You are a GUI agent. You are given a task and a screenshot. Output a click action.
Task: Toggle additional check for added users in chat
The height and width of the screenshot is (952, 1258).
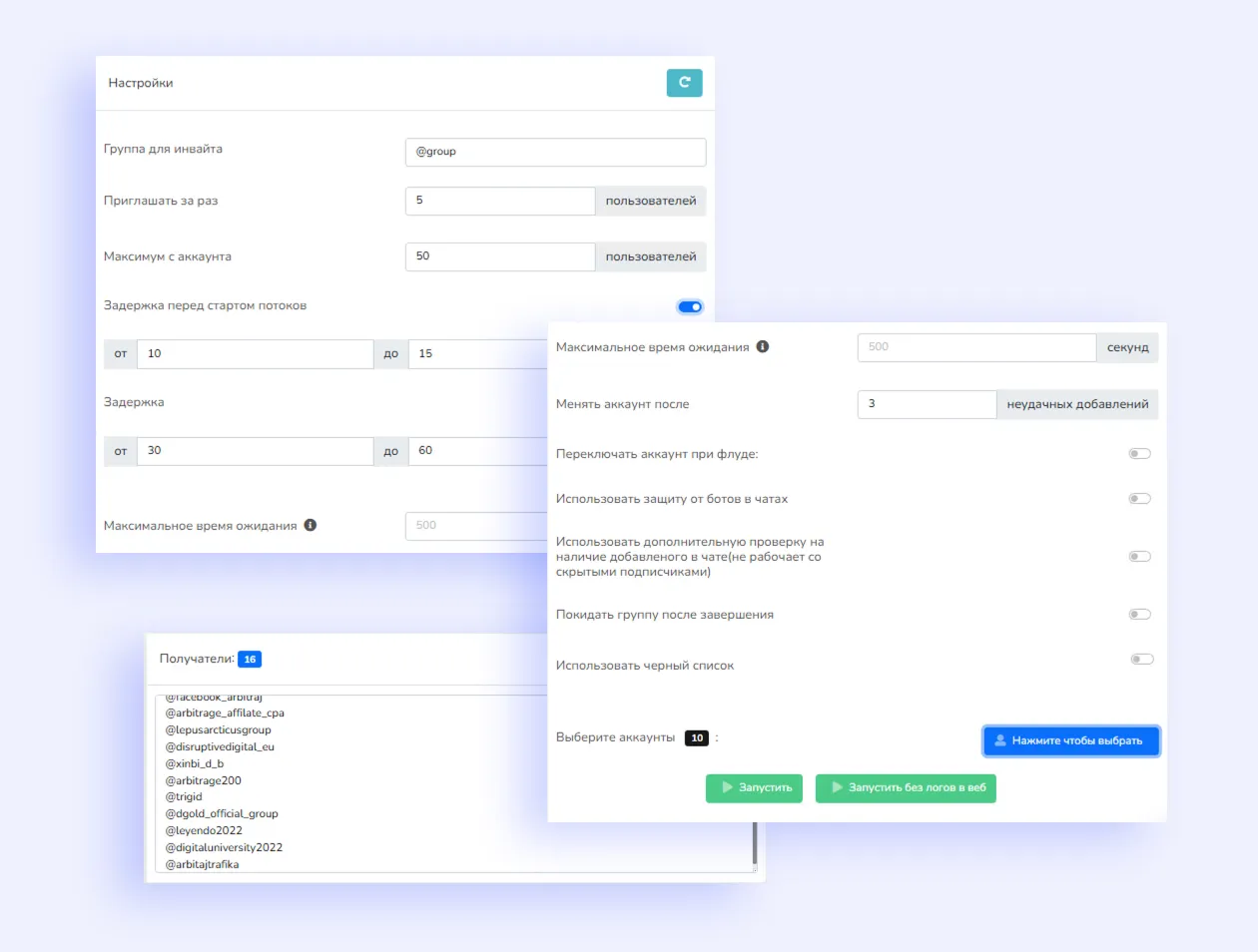pos(1139,557)
